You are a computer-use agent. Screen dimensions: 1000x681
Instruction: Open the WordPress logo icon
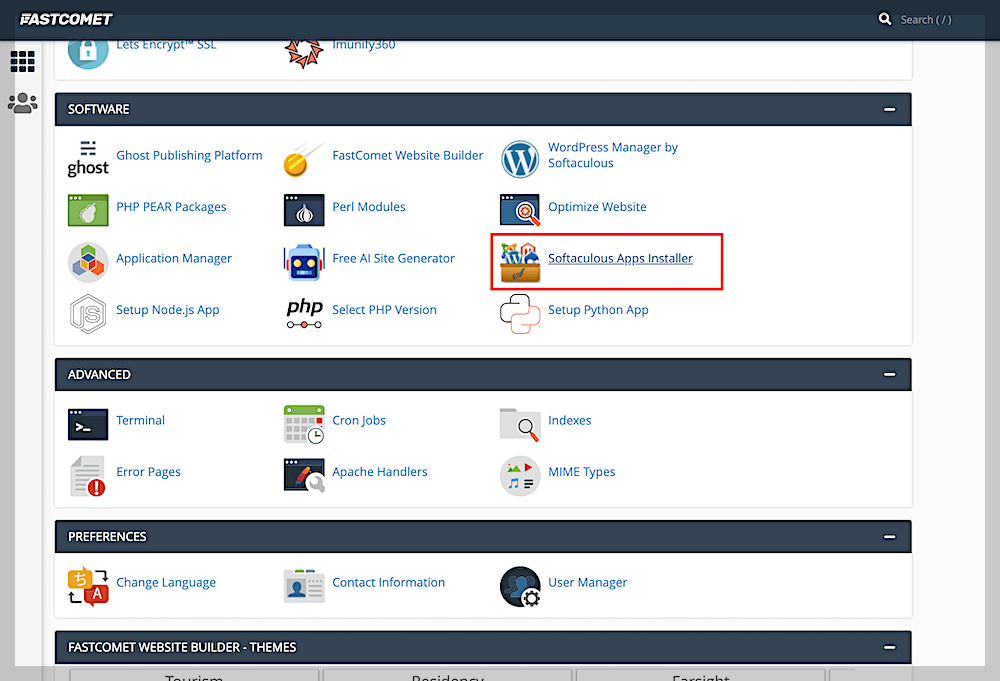tap(520, 159)
